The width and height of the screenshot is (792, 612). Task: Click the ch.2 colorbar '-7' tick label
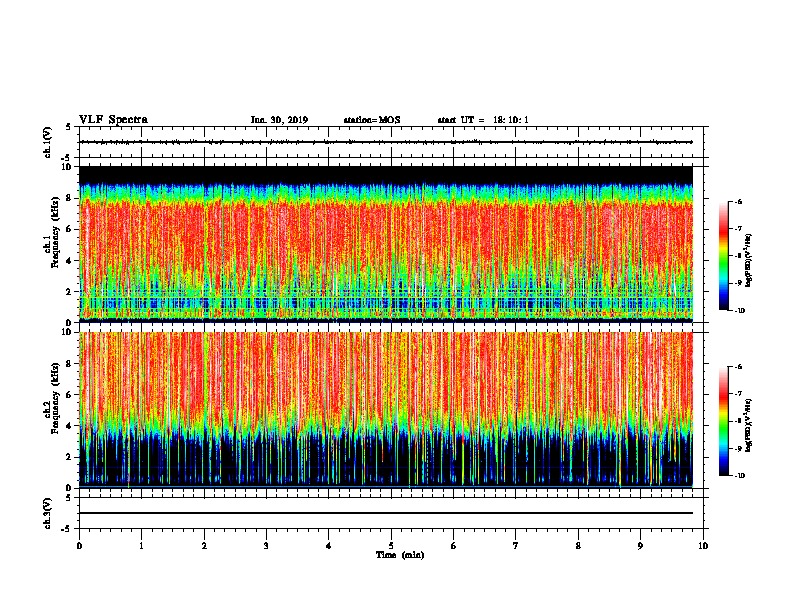(738, 393)
